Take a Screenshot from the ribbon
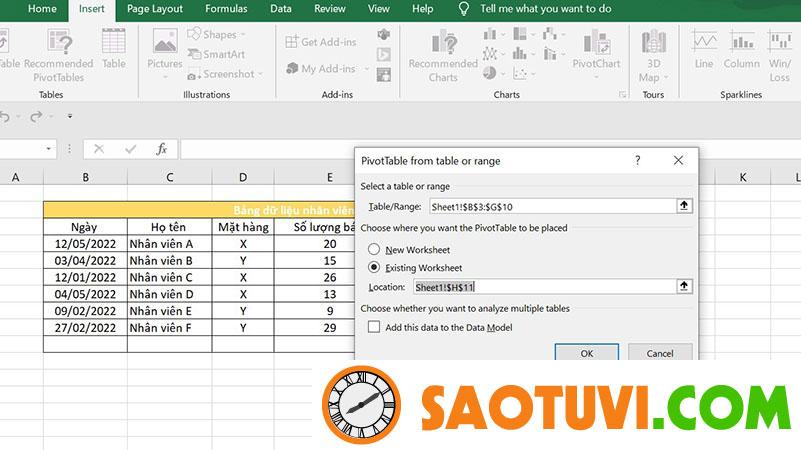 pos(221,74)
